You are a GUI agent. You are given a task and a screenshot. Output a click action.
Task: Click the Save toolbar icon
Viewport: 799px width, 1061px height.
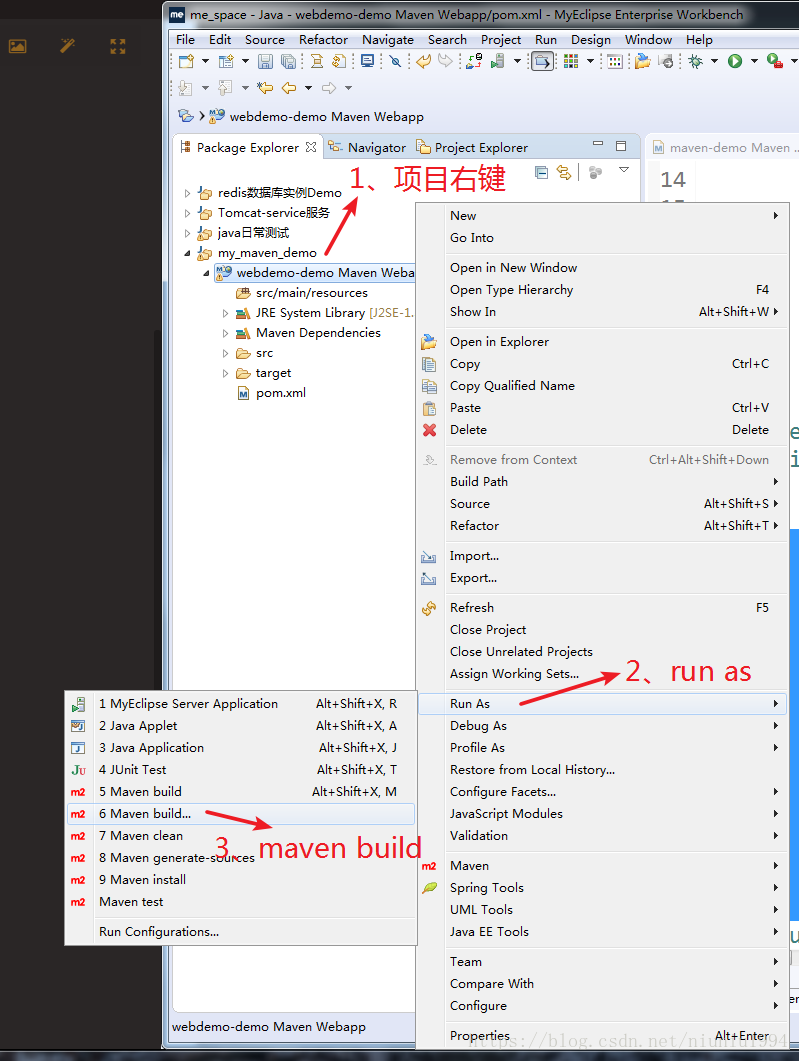pos(265,62)
